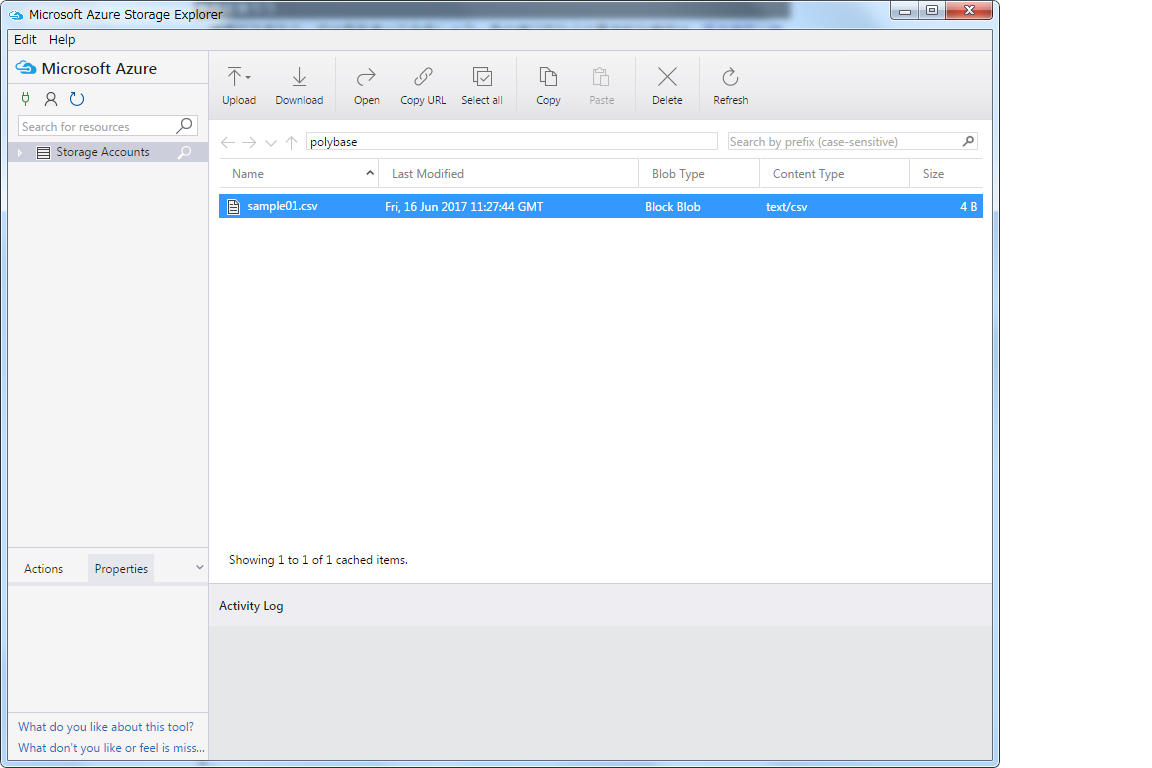Click the plug connect icon in sidebar
Screen dimensions: 1152x768
tap(25, 99)
